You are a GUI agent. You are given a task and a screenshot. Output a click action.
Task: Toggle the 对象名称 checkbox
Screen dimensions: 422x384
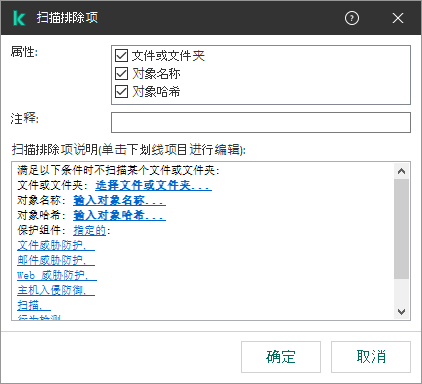[x=121, y=74]
